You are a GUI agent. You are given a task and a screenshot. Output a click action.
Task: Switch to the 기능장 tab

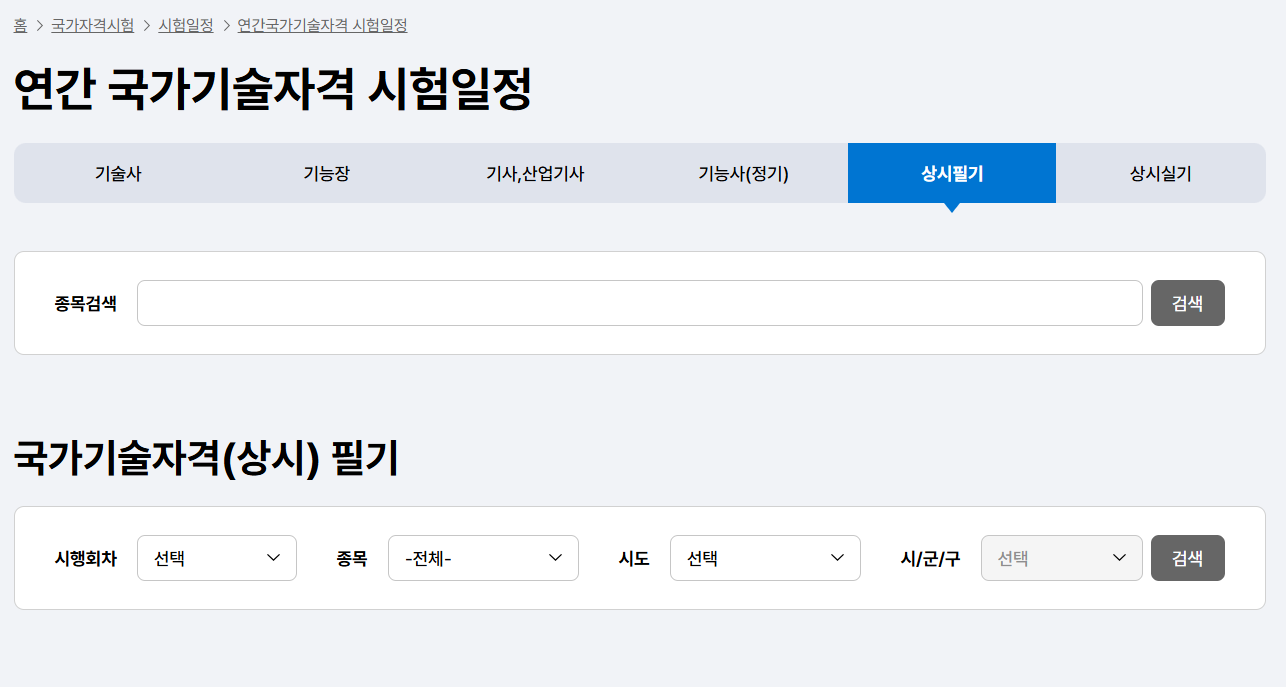tap(326, 173)
